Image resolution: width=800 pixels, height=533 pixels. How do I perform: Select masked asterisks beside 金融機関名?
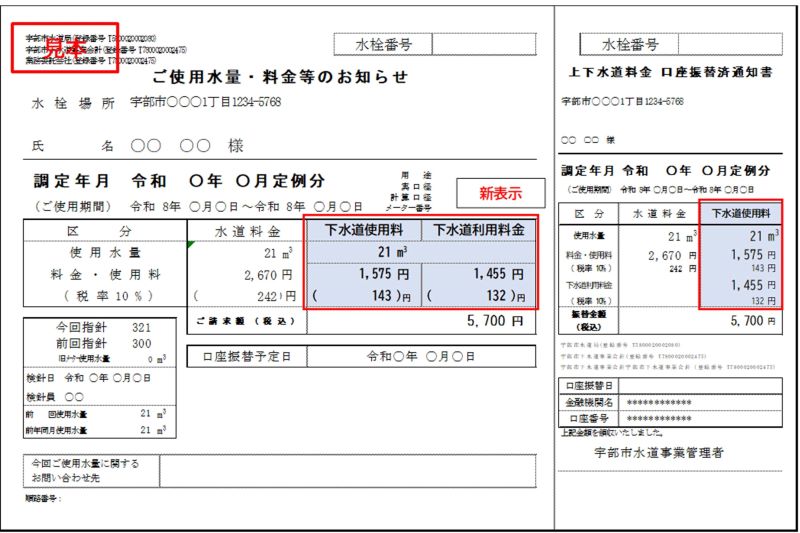tap(659, 403)
